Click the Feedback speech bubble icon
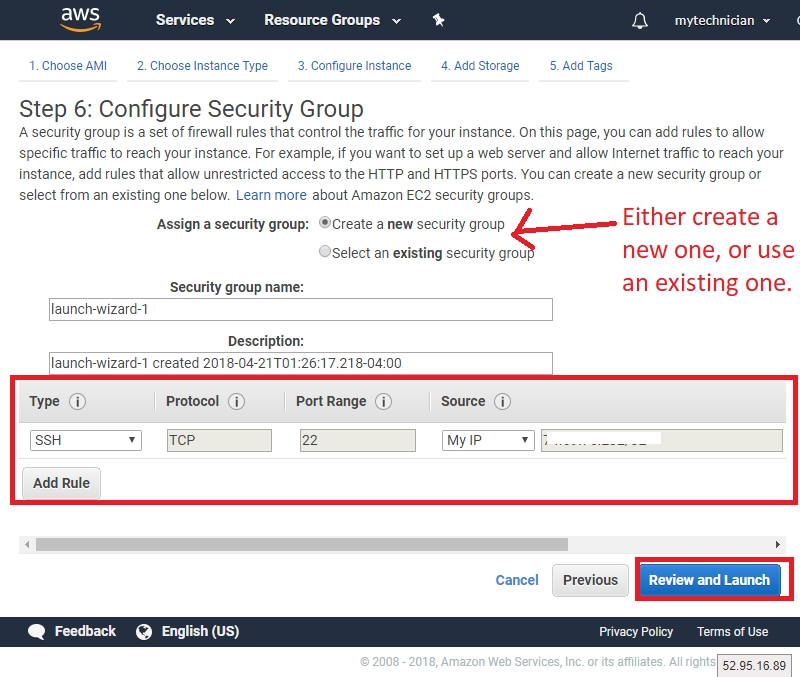The image size is (800, 677). click(37, 631)
